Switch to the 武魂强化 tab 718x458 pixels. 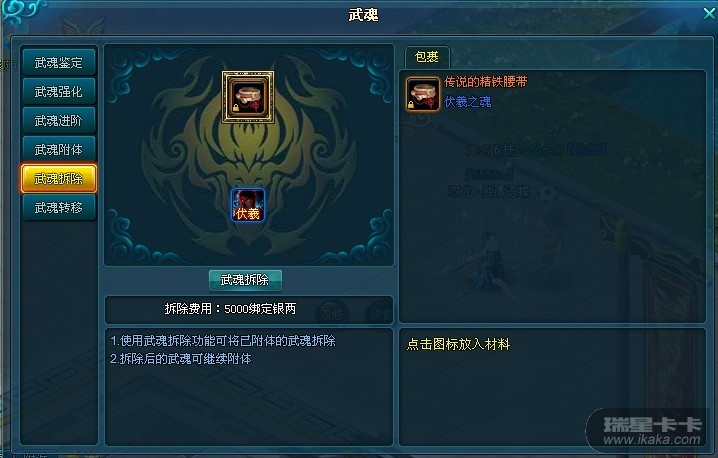(x=59, y=92)
